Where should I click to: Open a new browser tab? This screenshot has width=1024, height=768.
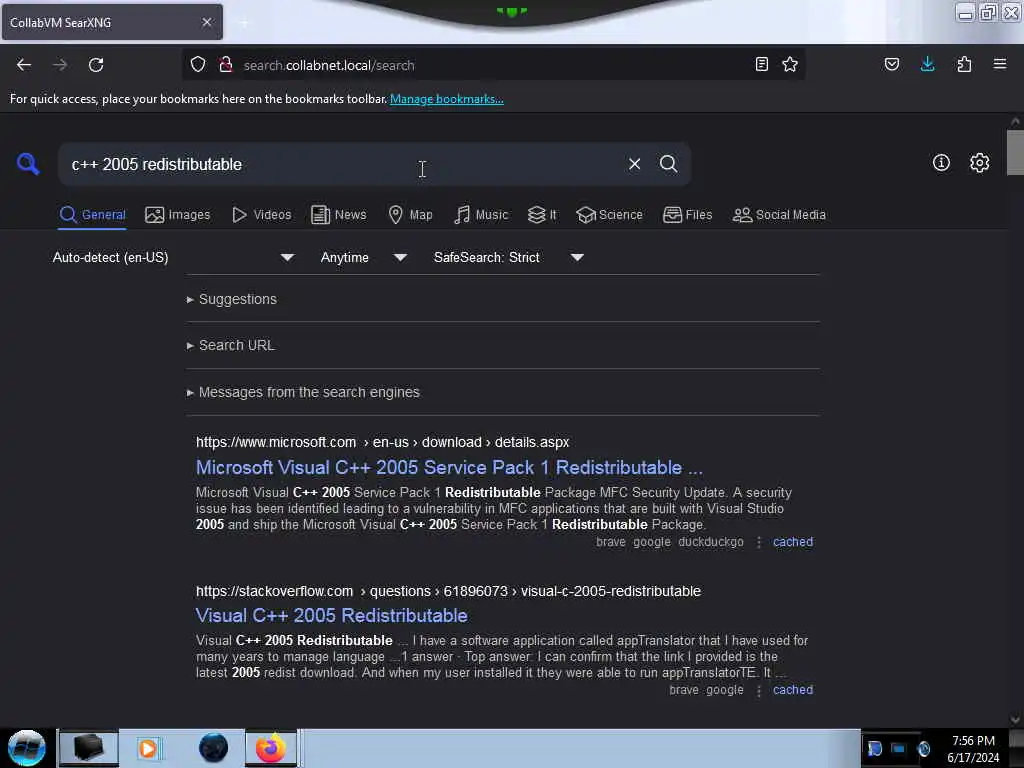[x=244, y=23]
